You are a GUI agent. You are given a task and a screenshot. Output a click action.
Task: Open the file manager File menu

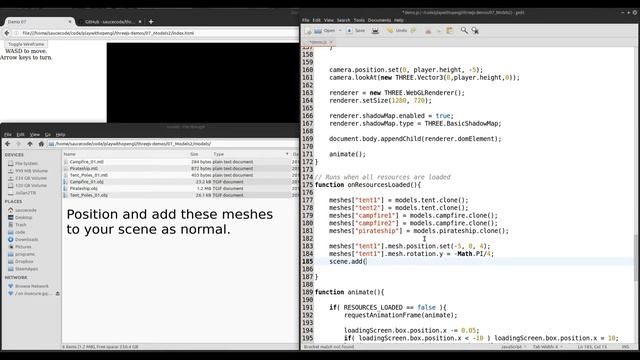(x=8, y=134)
